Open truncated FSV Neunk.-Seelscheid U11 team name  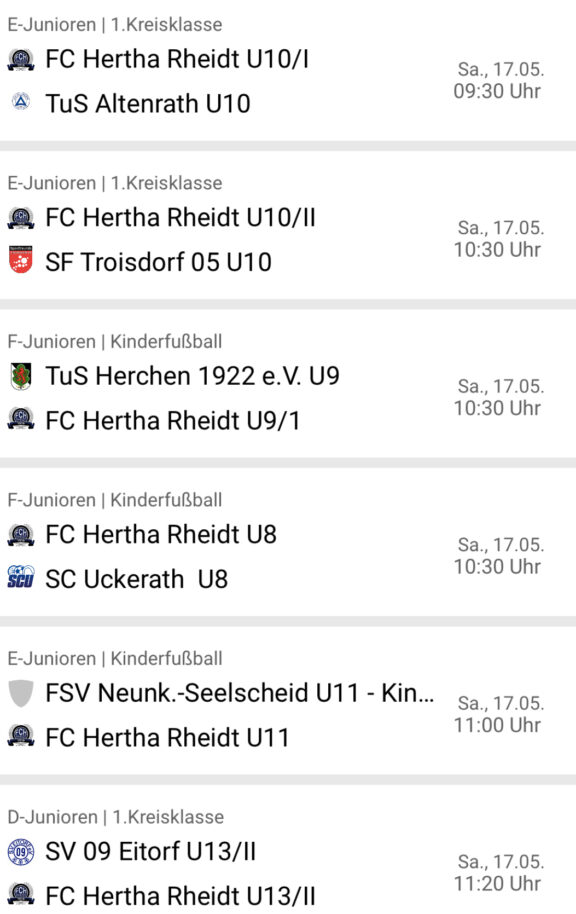click(x=240, y=693)
